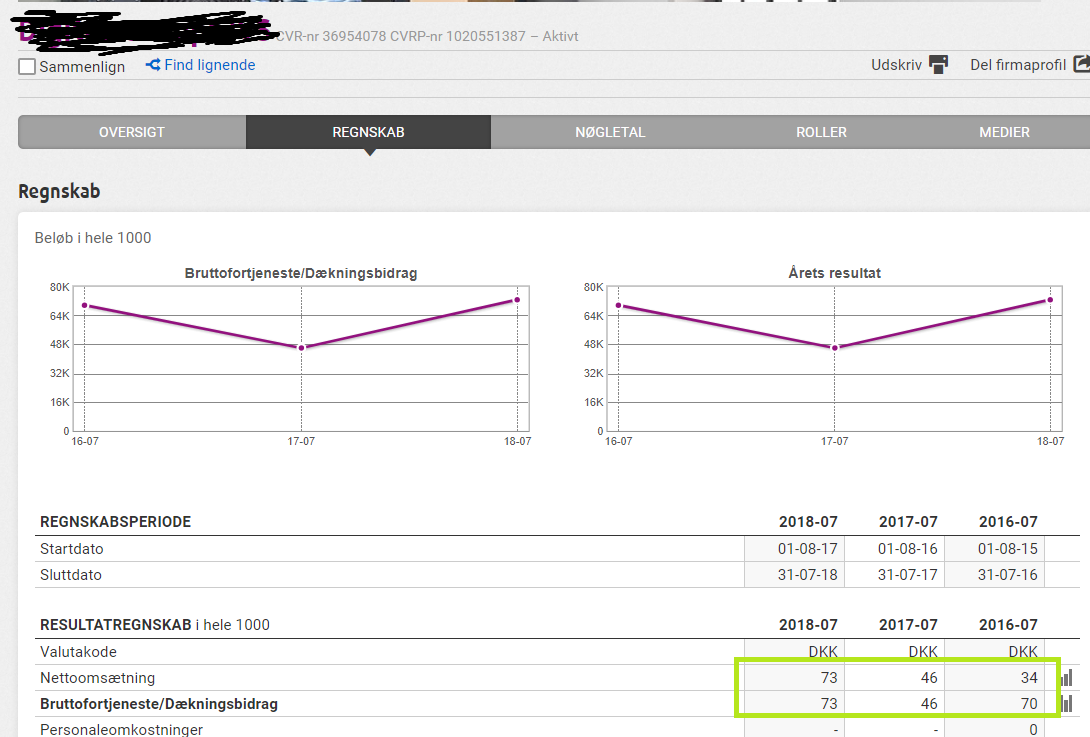Click the 18-07 data point on Årets resultat chart
The height and width of the screenshot is (737, 1090).
coord(1050,300)
